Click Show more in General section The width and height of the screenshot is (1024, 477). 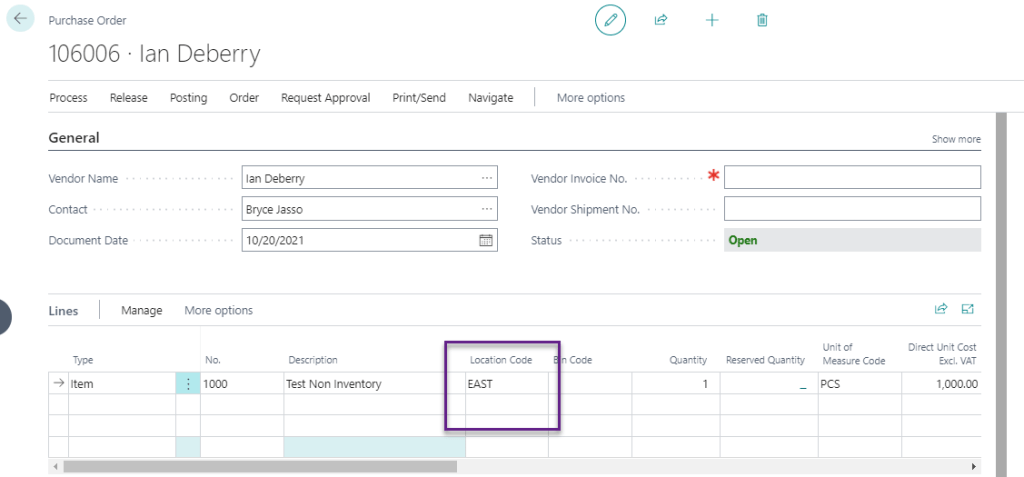click(x=956, y=139)
